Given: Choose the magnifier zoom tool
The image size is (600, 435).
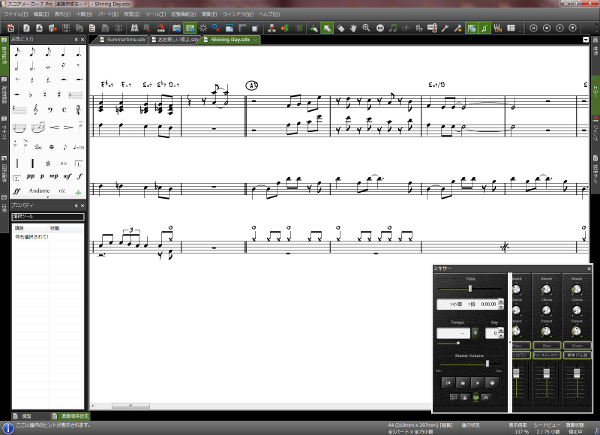Looking at the screenshot, I should [x=366, y=28].
